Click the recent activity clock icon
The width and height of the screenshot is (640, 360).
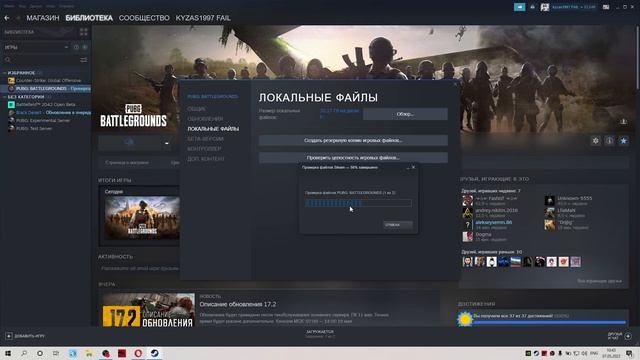[76, 47]
